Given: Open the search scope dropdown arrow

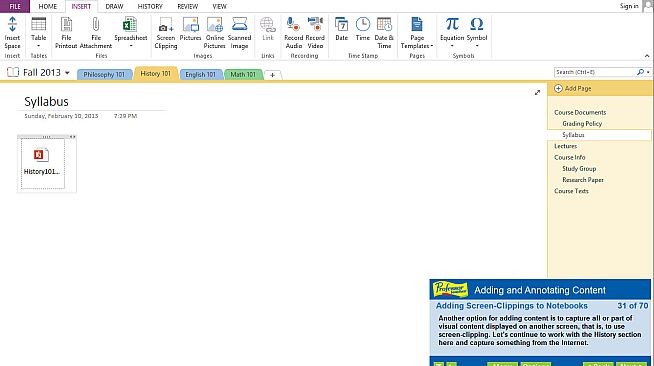Looking at the screenshot, I should pos(648,72).
